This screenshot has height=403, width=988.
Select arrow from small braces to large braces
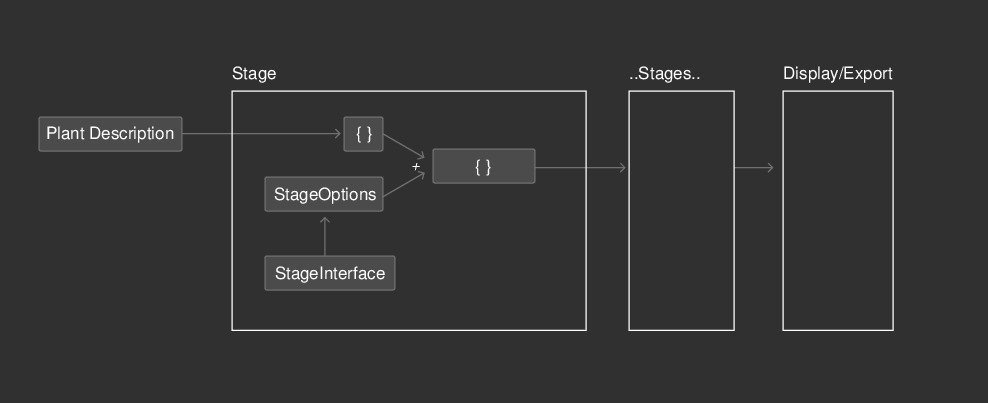pyautogui.click(x=404, y=147)
